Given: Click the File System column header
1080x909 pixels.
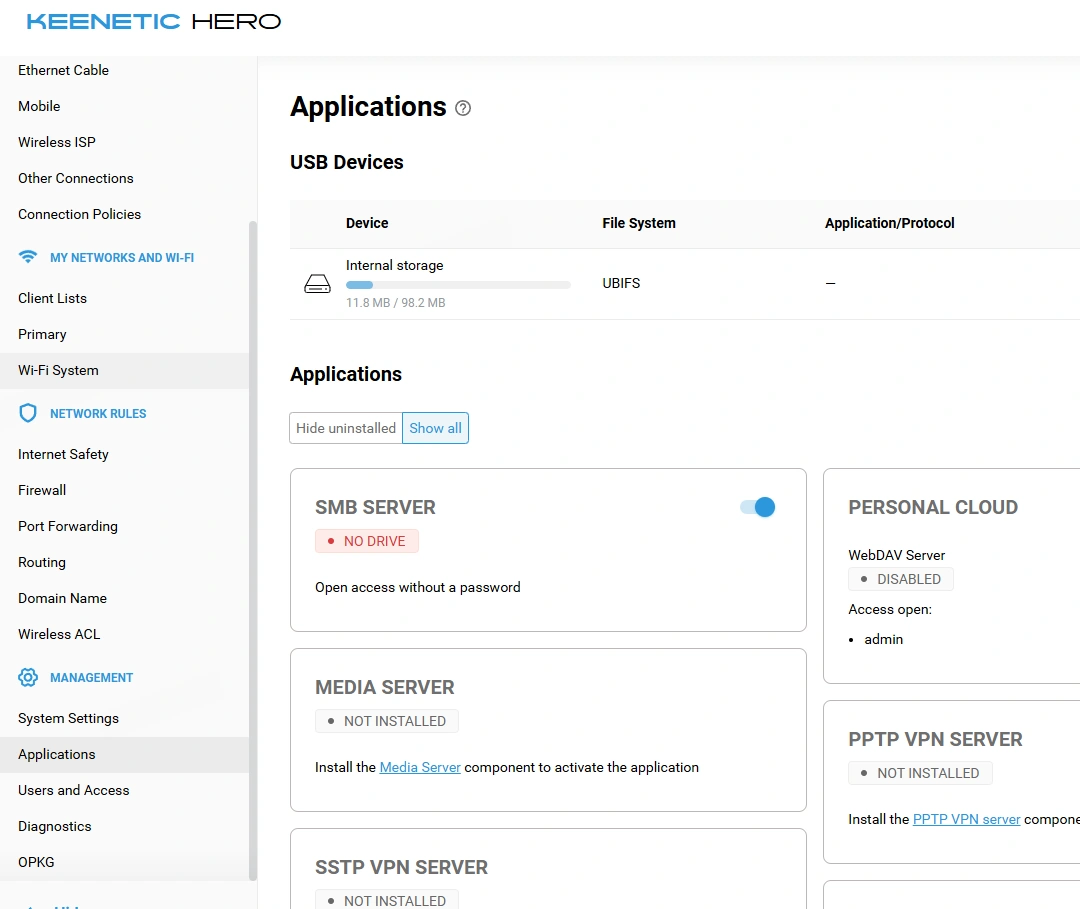Looking at the screenshot, I should coord(639,223).
